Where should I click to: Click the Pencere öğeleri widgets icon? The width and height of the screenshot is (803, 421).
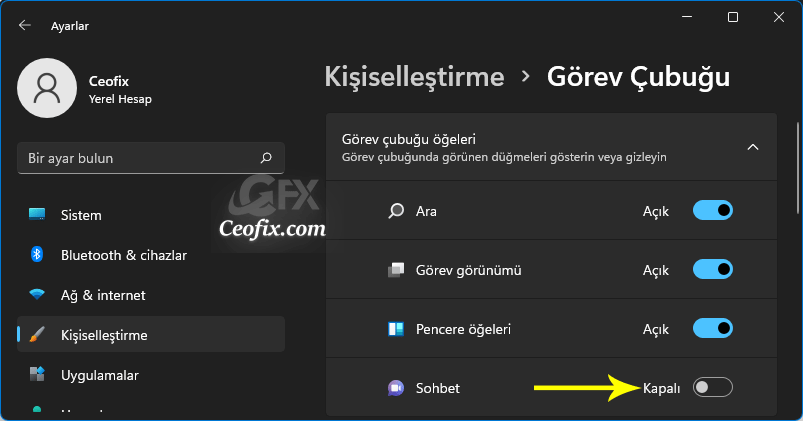coord(396,329)
